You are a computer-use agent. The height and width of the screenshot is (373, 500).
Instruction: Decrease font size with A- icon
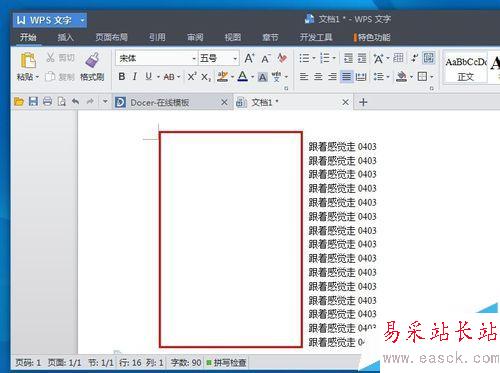[x=266, y=59]
